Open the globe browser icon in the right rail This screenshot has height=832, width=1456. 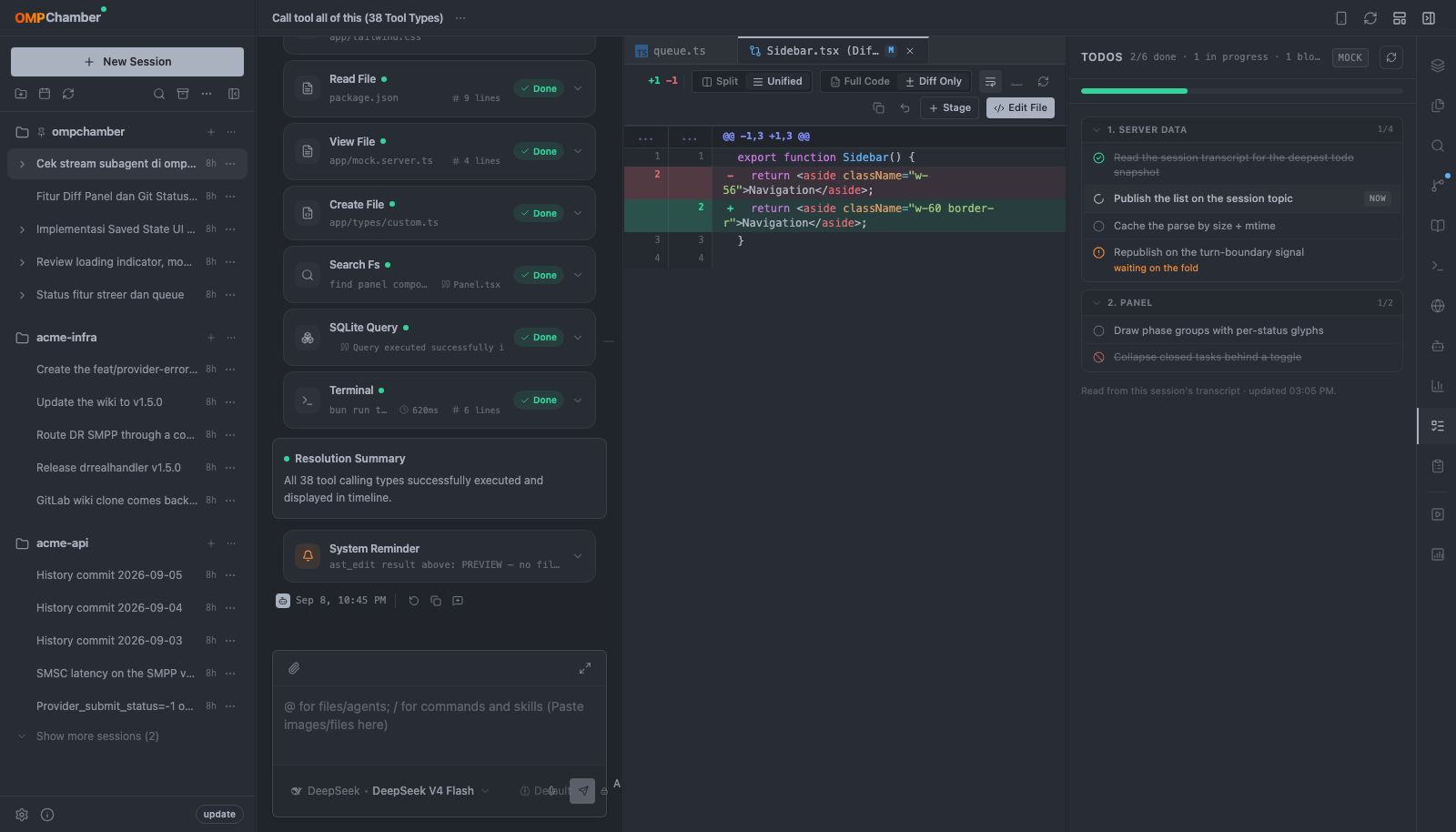(x=1438, y=306)
